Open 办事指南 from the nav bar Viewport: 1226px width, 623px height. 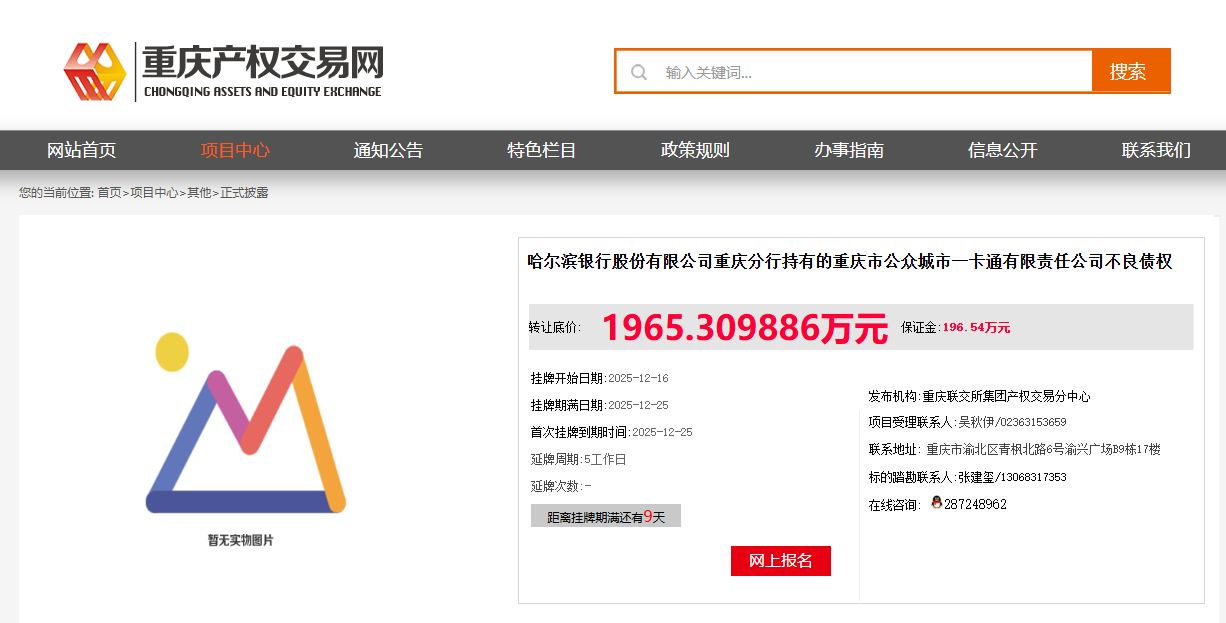pos(849,150)
